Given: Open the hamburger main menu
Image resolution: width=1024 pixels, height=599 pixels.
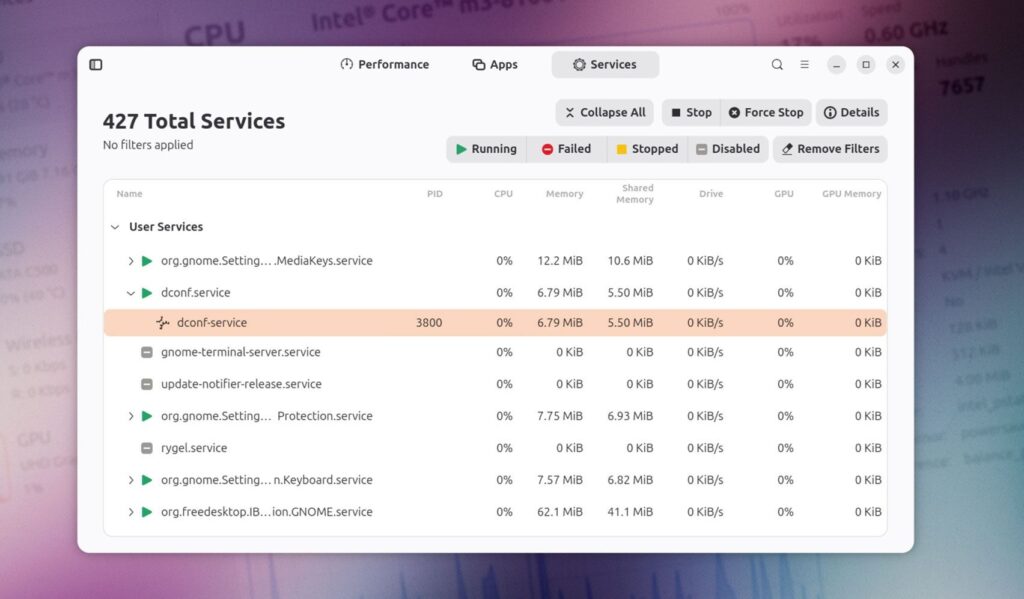Looking at the screenshot, I should tap(804, 65).
